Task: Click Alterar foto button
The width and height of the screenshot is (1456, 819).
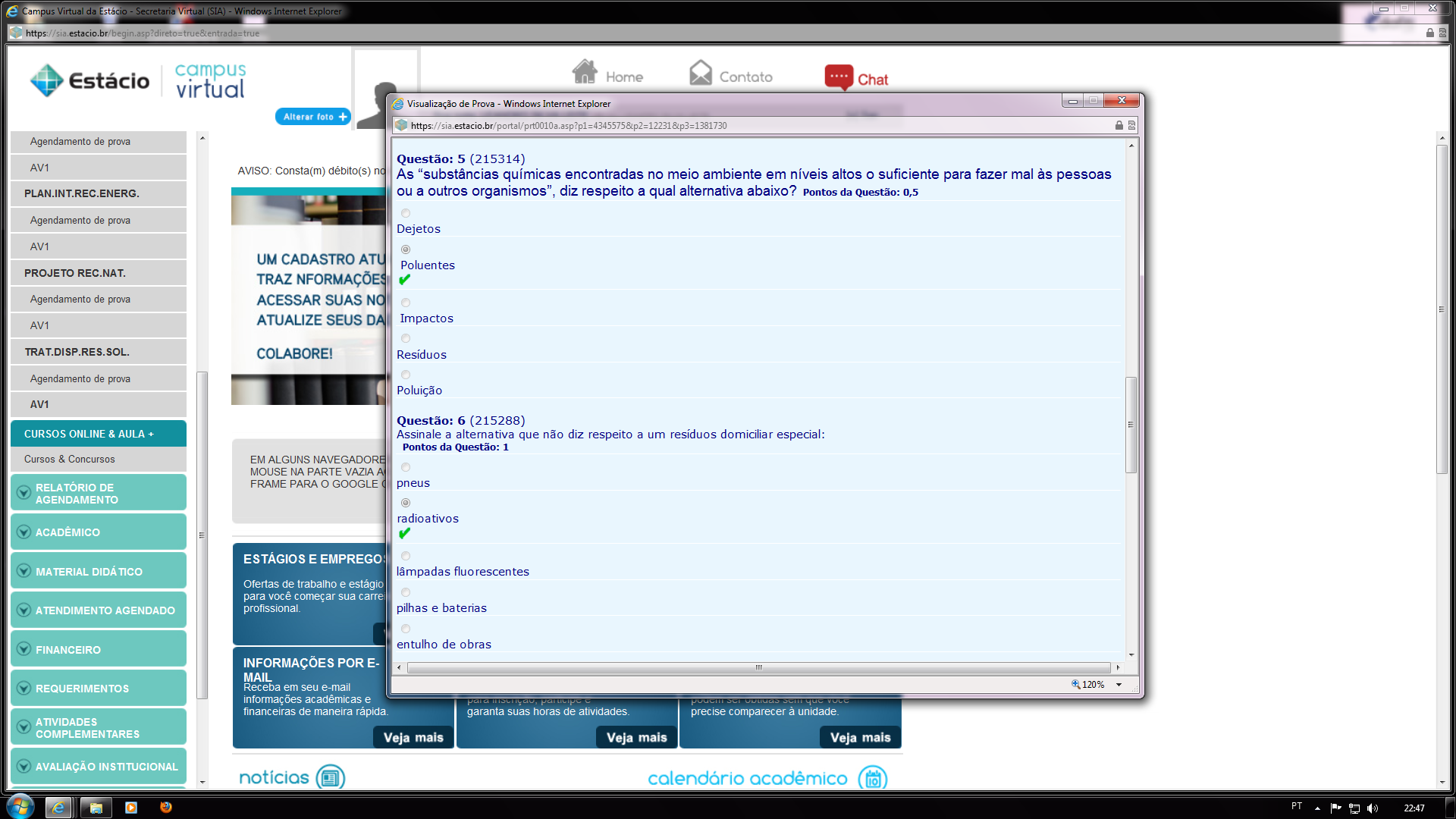Action: point(313,117)
